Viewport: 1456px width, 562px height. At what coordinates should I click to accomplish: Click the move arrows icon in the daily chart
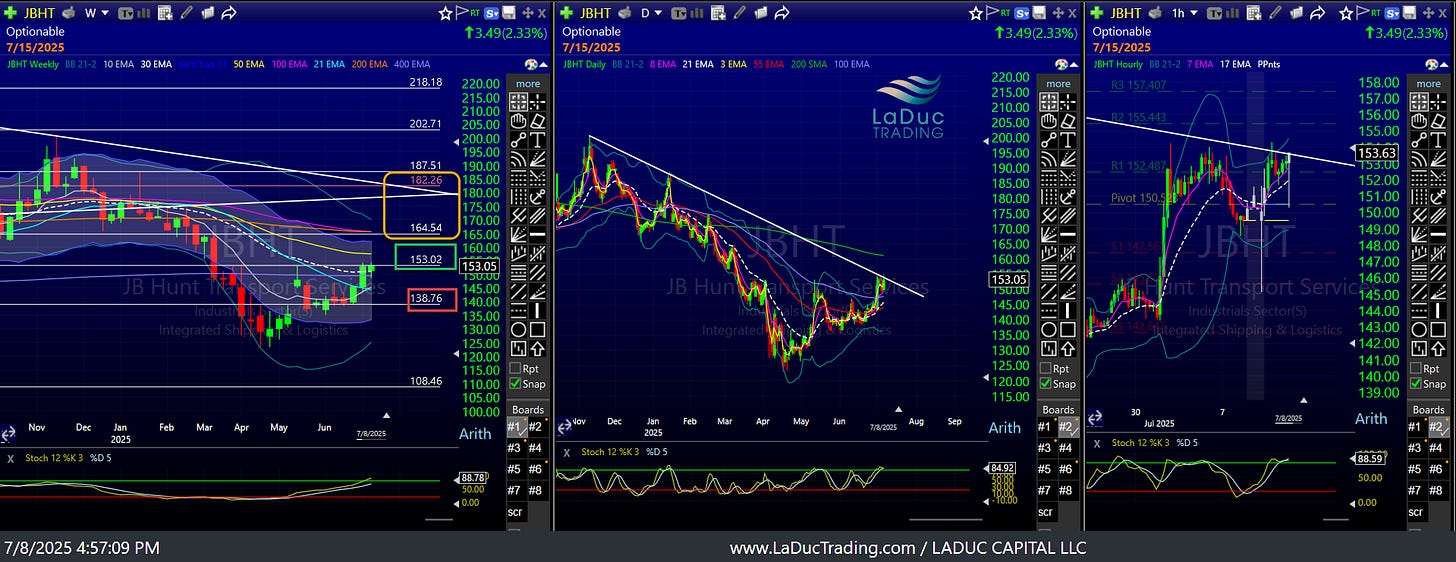1058,13
